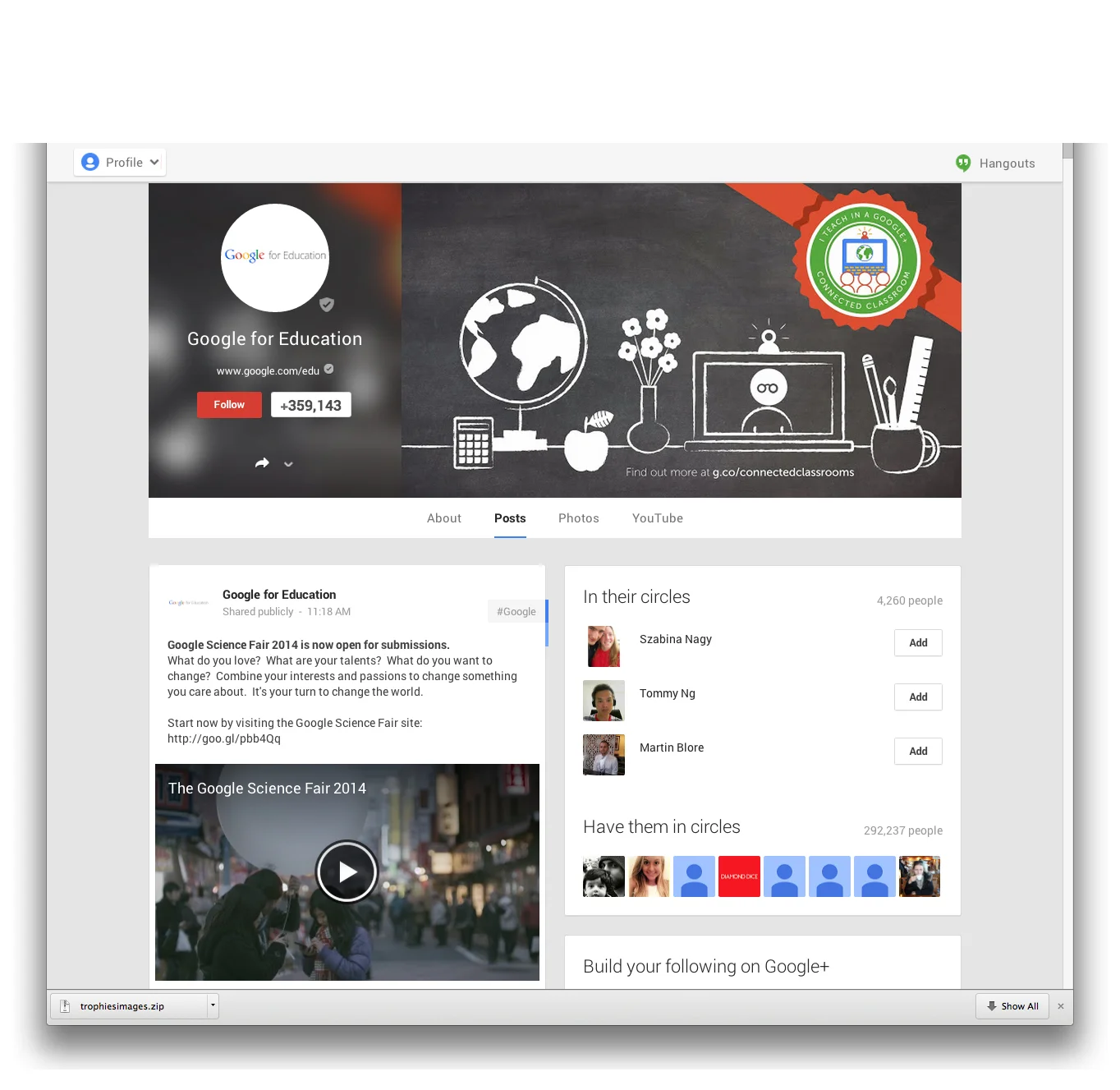The height and width of the screenshot is (1090, 1120).
Task: Open the black-and-white photo follower avatar
Action: coord(604,876)
